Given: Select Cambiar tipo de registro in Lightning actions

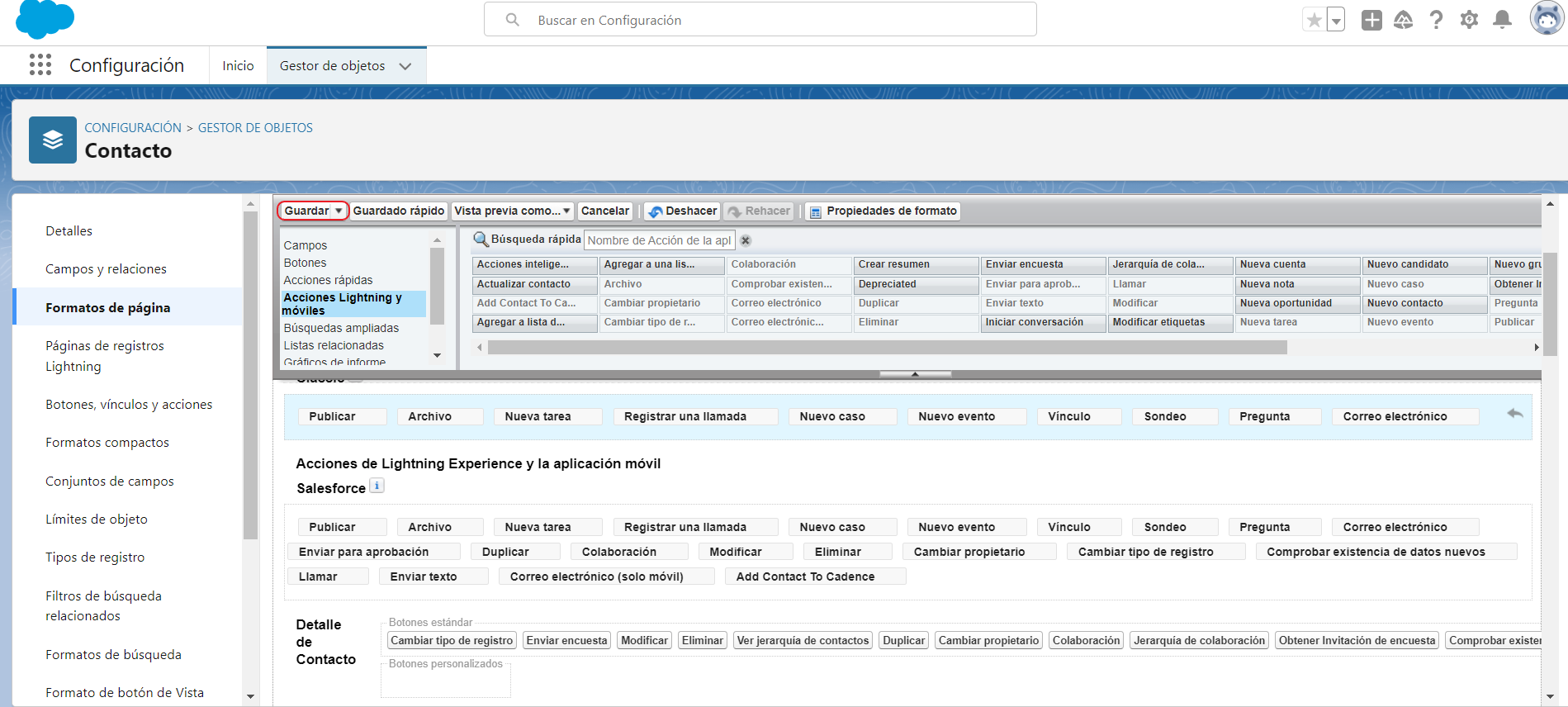Looking at the screenshot, I should coord(1156,552).
